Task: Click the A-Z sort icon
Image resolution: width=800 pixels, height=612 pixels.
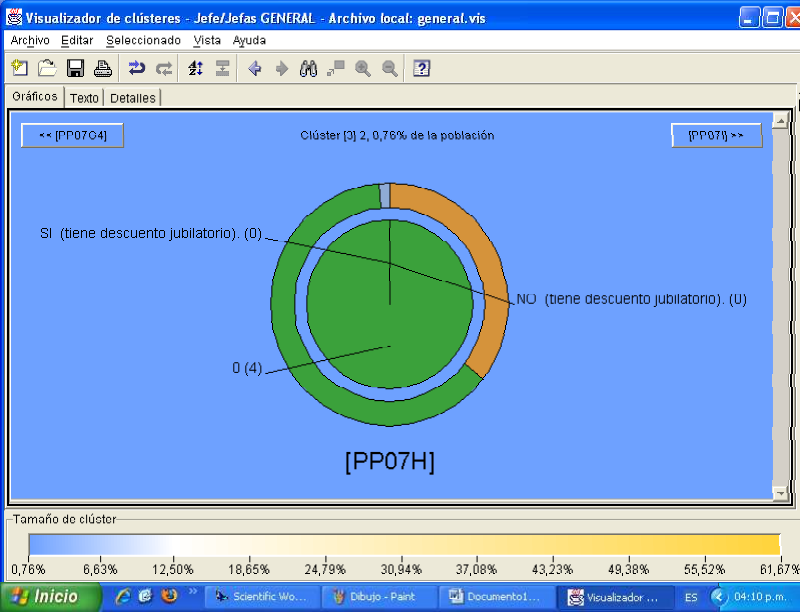Action: coord(196,68)
